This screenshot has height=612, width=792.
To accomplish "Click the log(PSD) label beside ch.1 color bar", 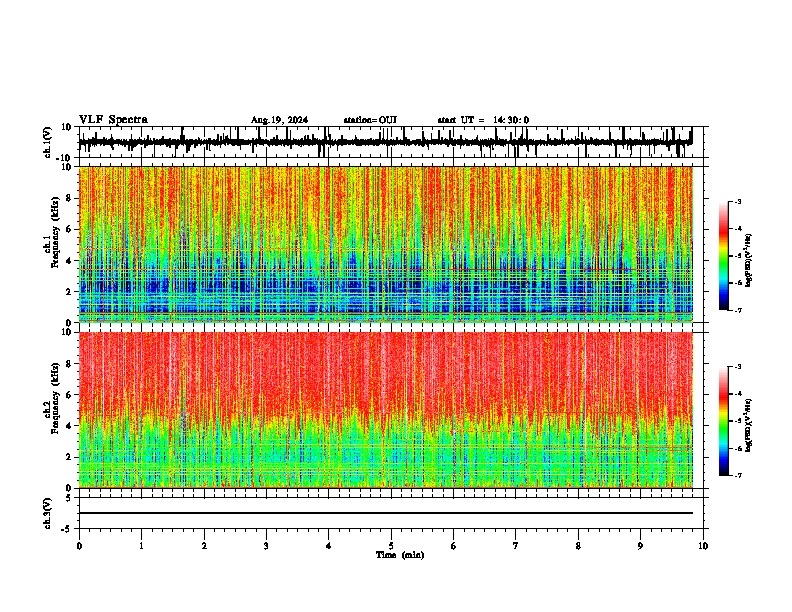I will coord(749,261).
